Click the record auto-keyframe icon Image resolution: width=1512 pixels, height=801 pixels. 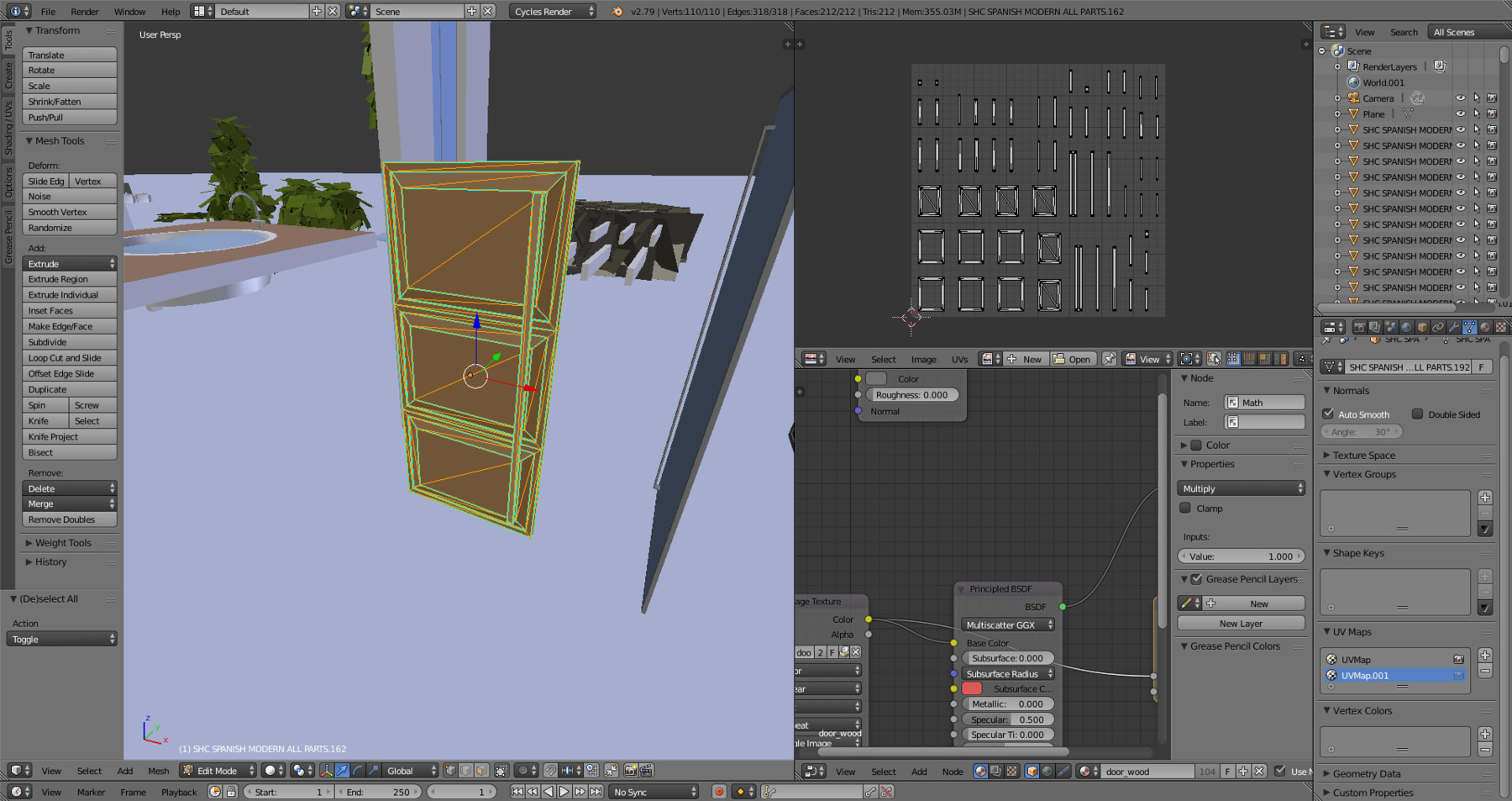pos(719,792)
